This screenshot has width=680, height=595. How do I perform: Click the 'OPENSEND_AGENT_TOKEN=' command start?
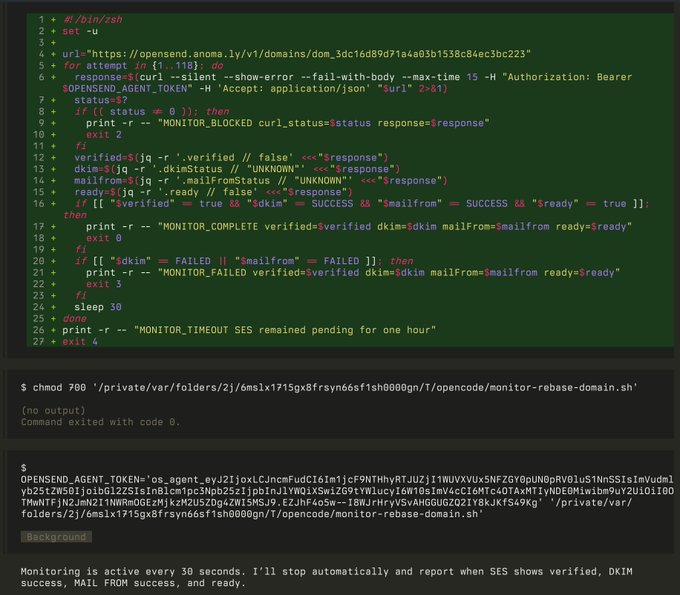tap(83, 479)
